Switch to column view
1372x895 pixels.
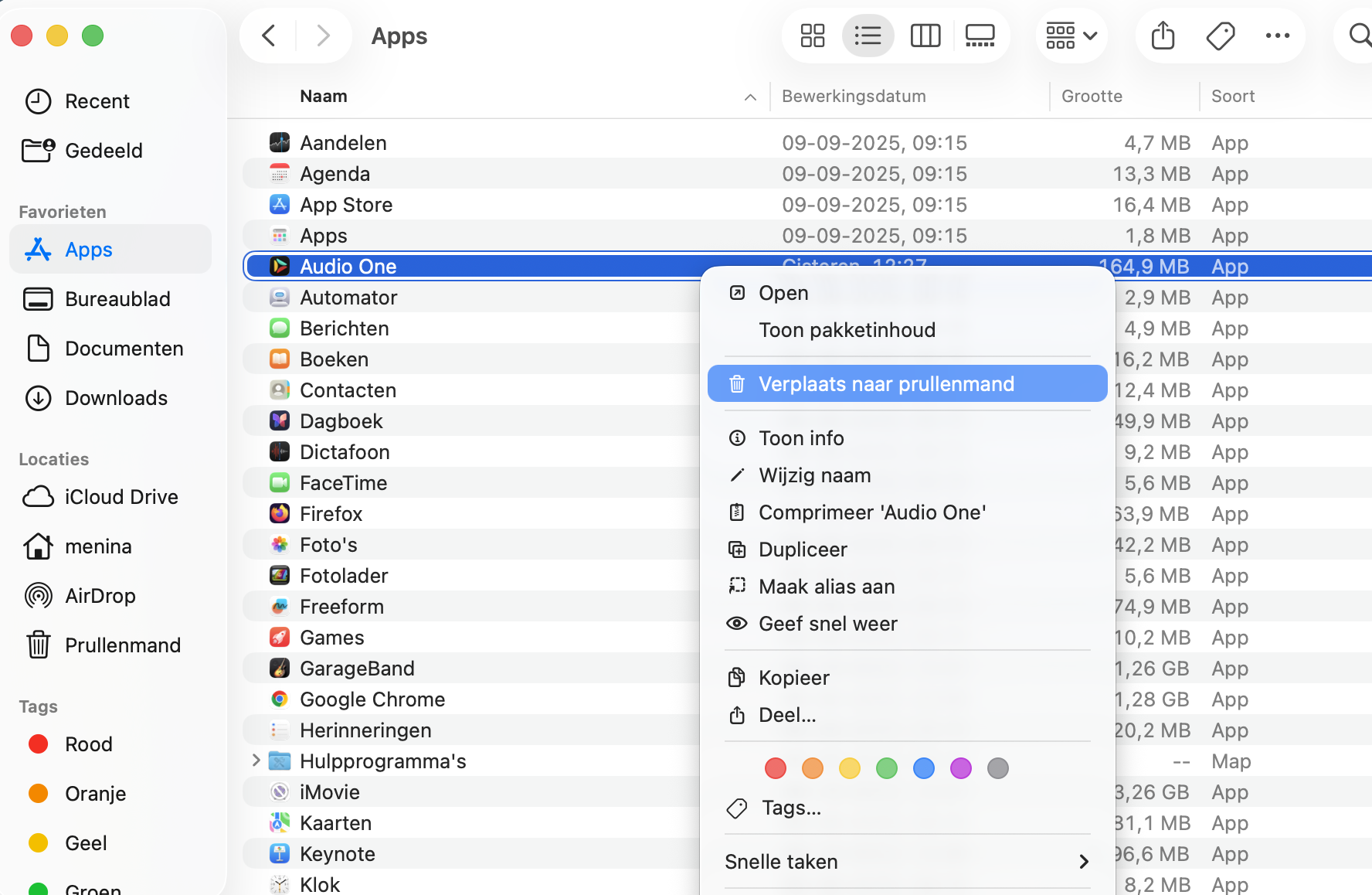pos(925,36)
